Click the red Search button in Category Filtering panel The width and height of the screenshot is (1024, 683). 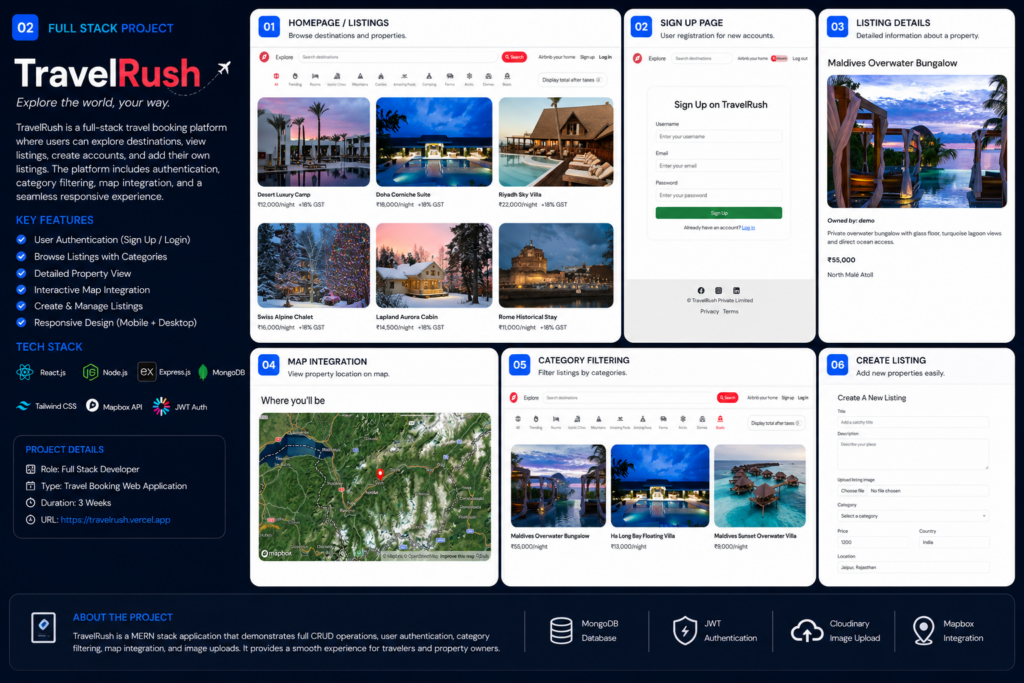728,398
